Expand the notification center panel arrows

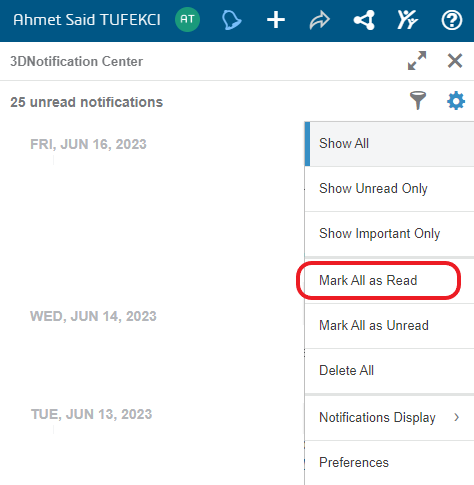[417, 61]
